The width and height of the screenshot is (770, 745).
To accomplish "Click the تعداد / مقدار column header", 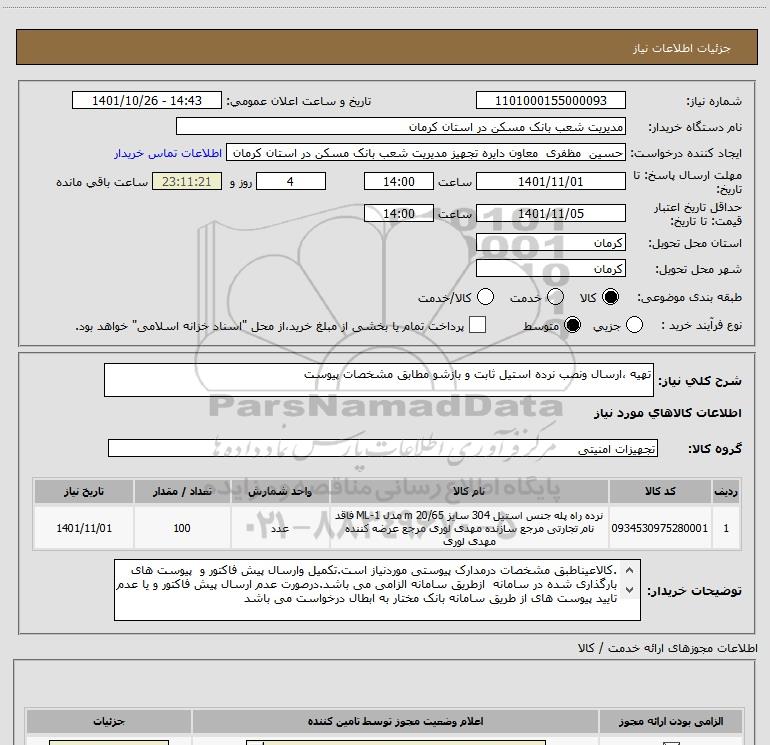I will (x=182, y=491).
